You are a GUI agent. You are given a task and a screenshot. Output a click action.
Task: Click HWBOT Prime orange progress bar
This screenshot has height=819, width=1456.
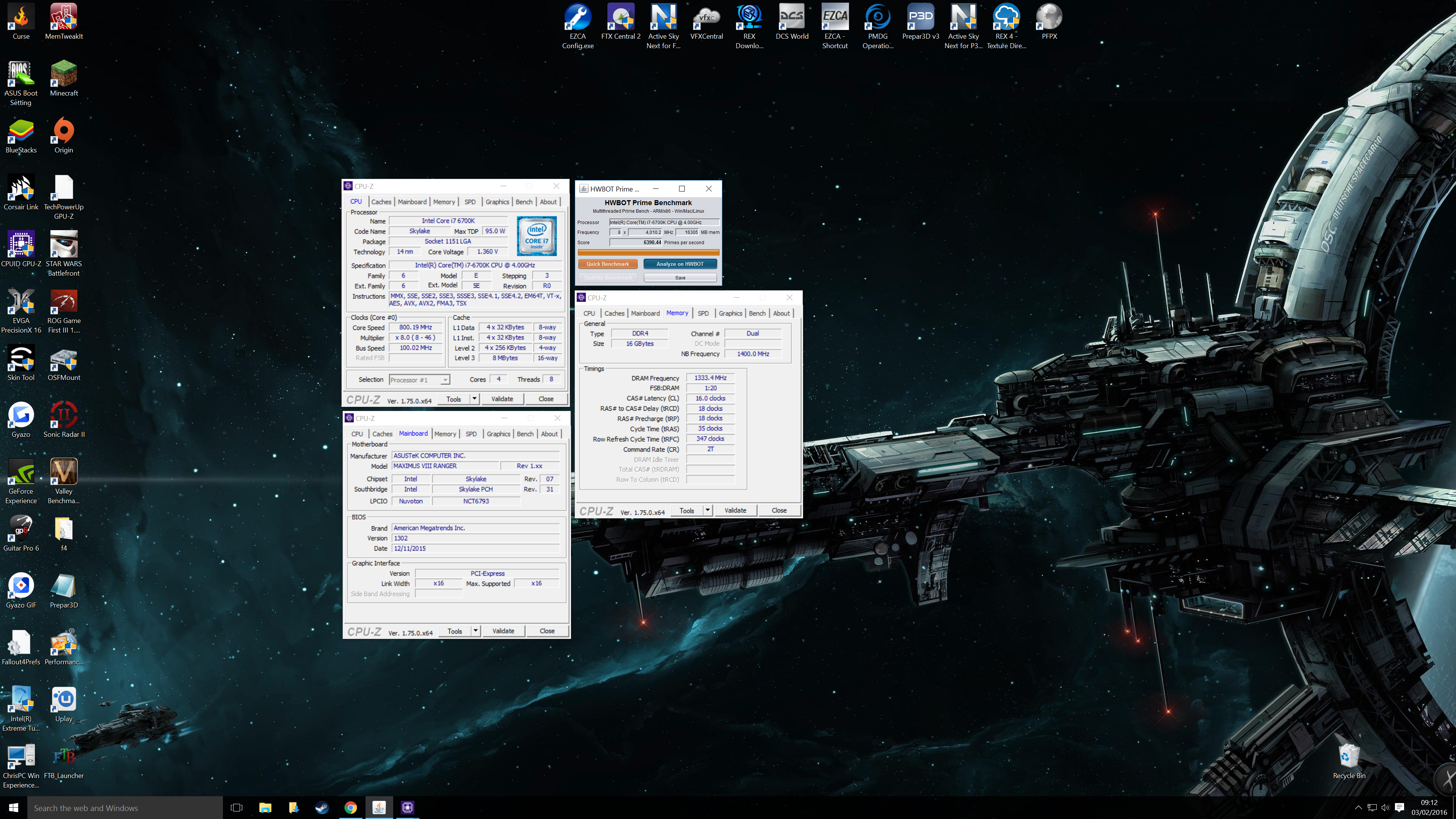coord(648,252)
